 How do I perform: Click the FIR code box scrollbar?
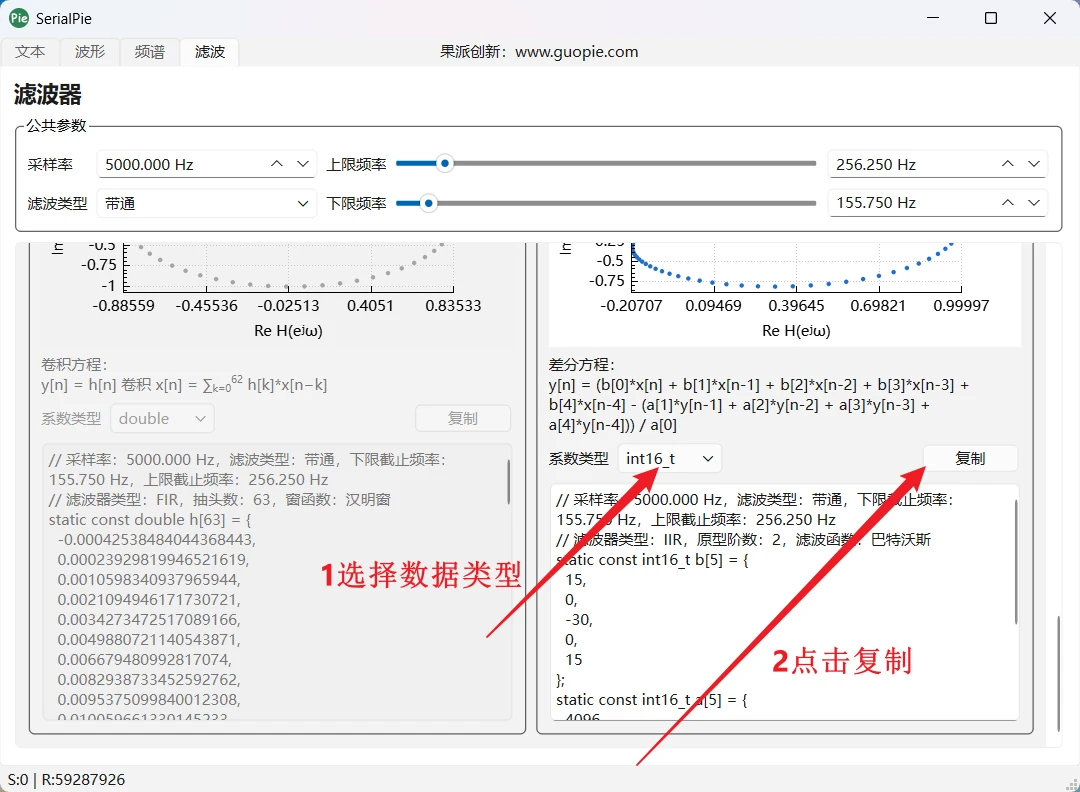tap(508, 482)
